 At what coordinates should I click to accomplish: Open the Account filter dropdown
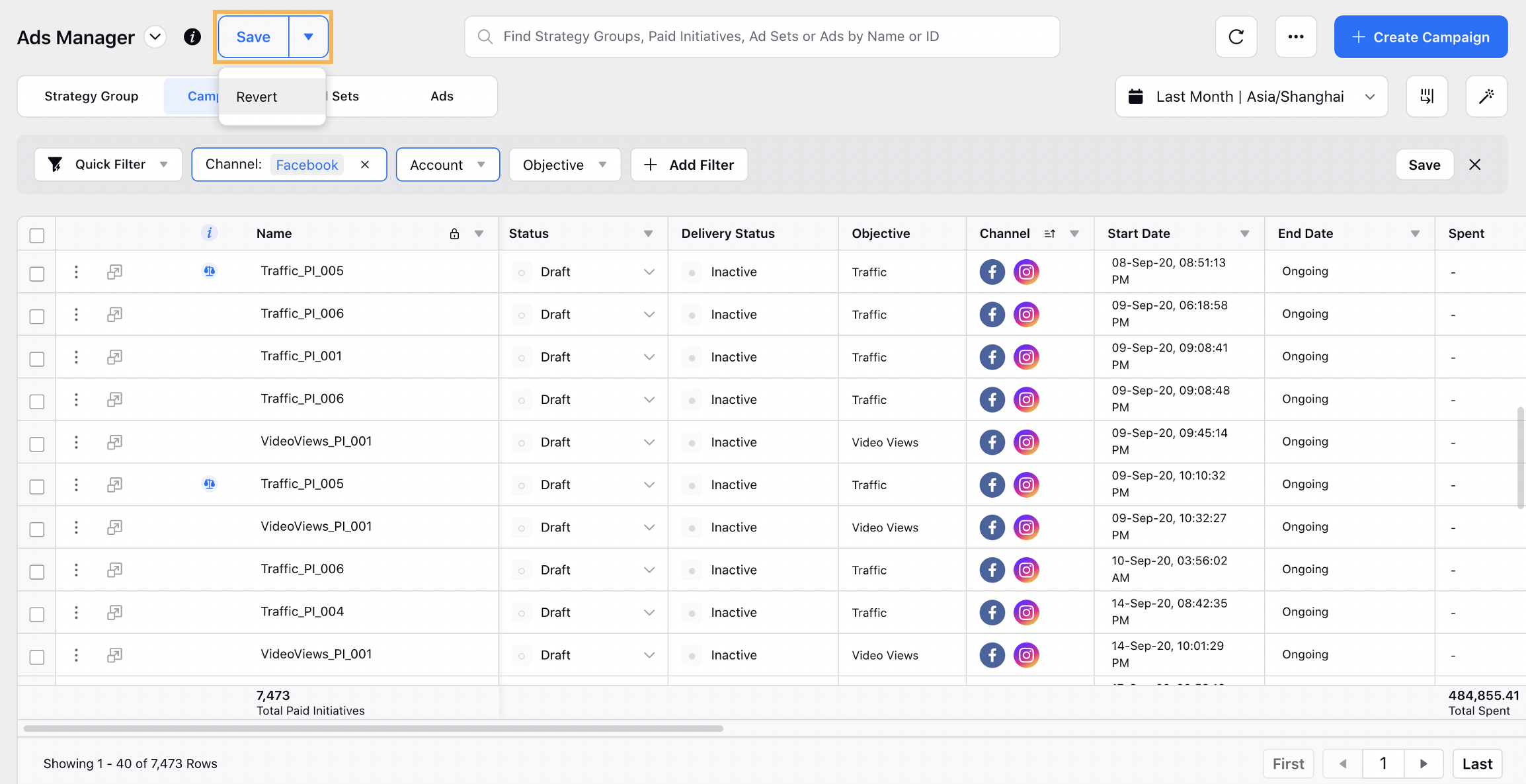(x=448, y=165)
